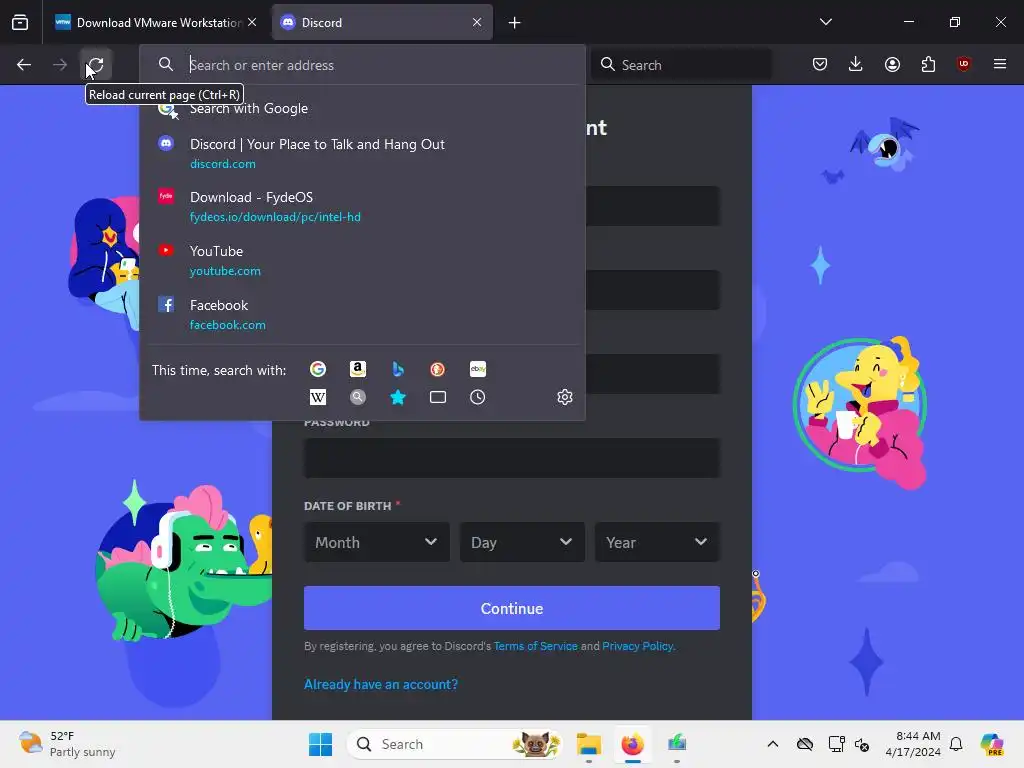Click the Windows taskbar Search box

point(455,744)
